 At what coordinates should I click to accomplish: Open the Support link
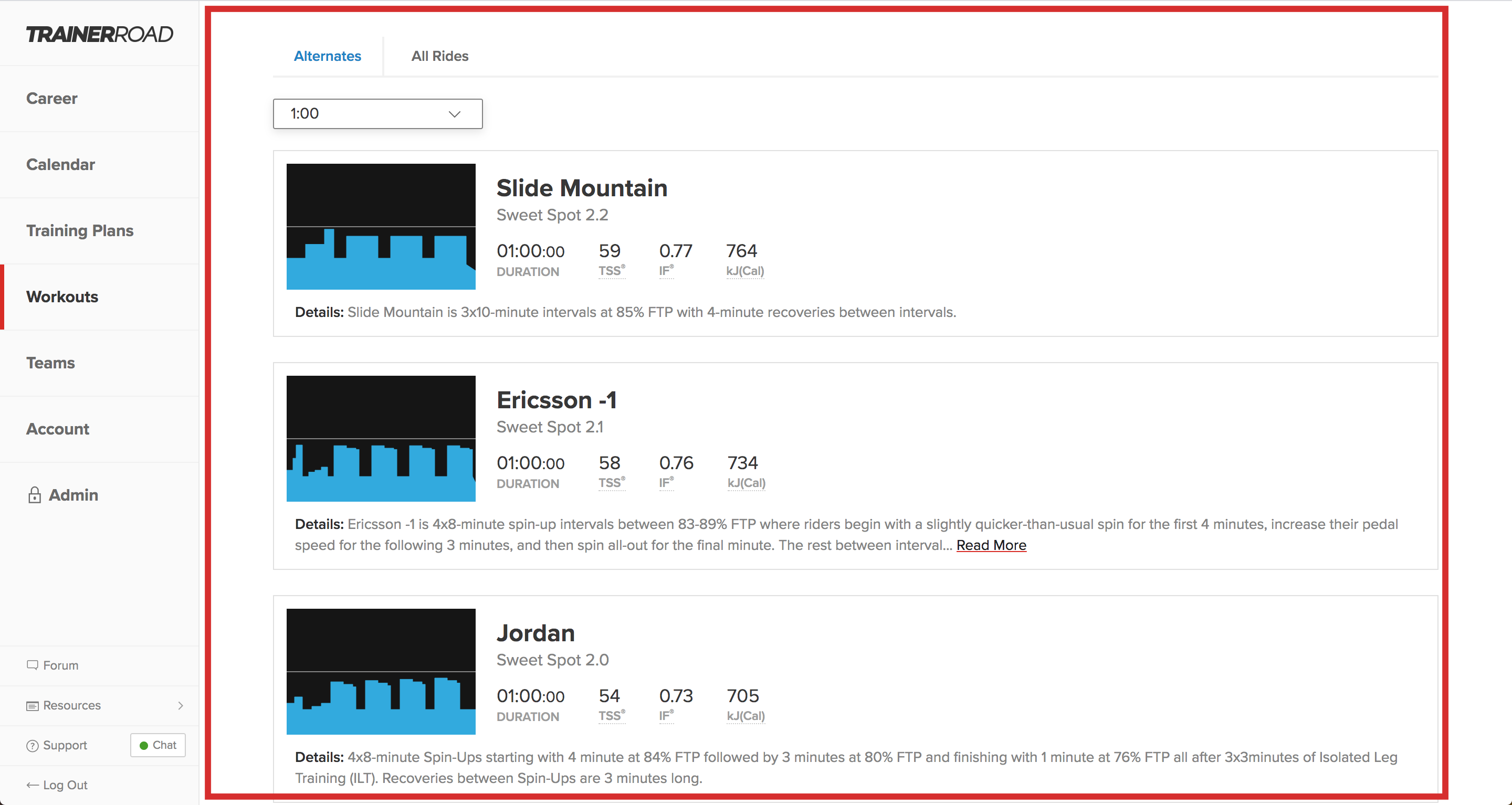(x=65, y=745)
